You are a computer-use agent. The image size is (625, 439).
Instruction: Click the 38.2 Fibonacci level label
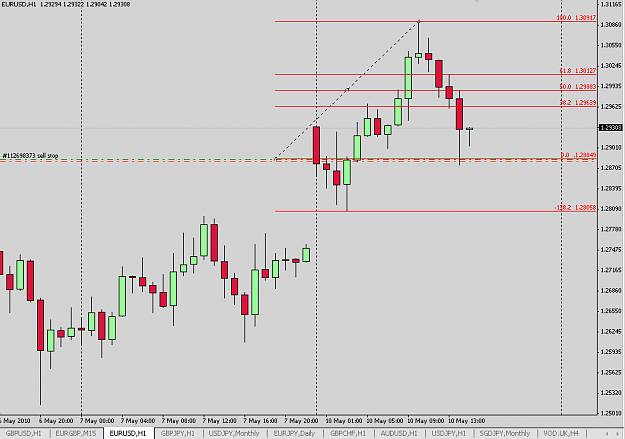tap(578, 102)
